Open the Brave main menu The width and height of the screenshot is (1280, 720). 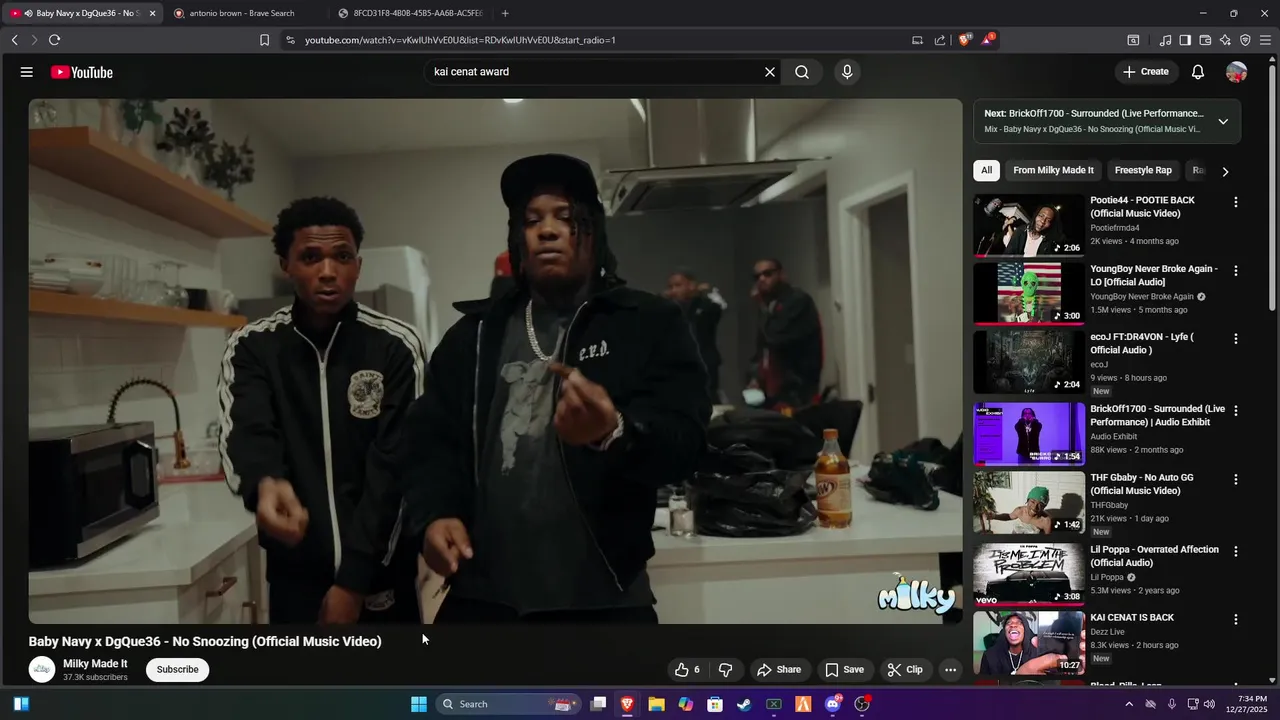point(1266,40)
